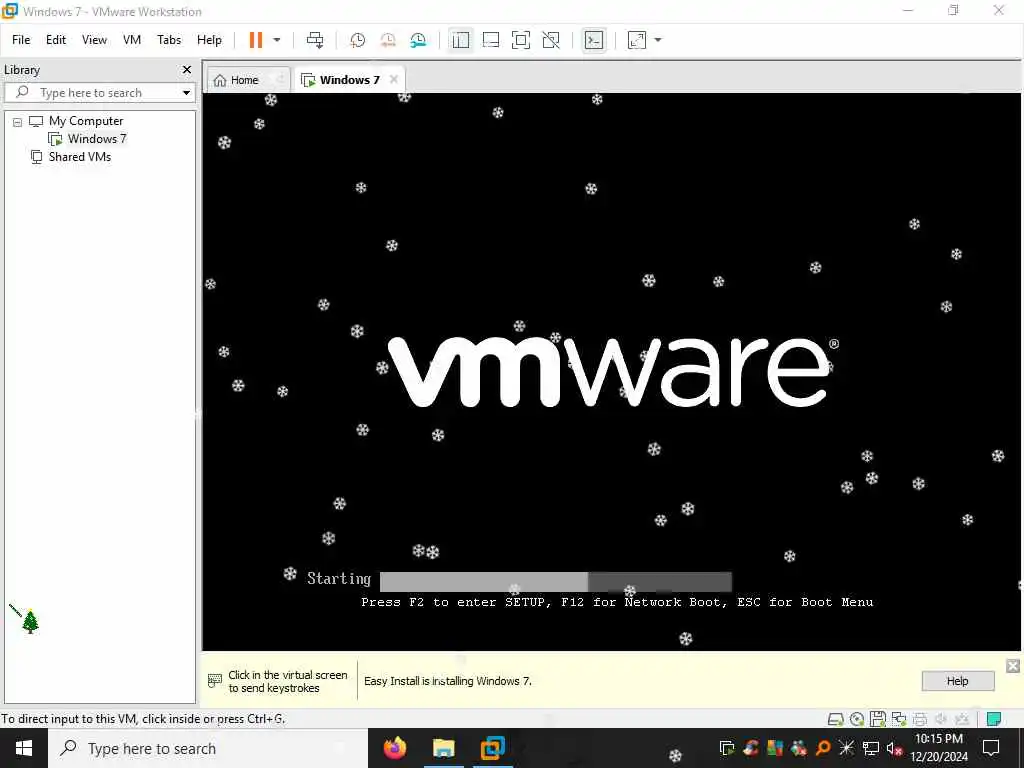Screen dimensions: 1024x768
Task: Toggle the console view icon
Action: pos(594,40)
